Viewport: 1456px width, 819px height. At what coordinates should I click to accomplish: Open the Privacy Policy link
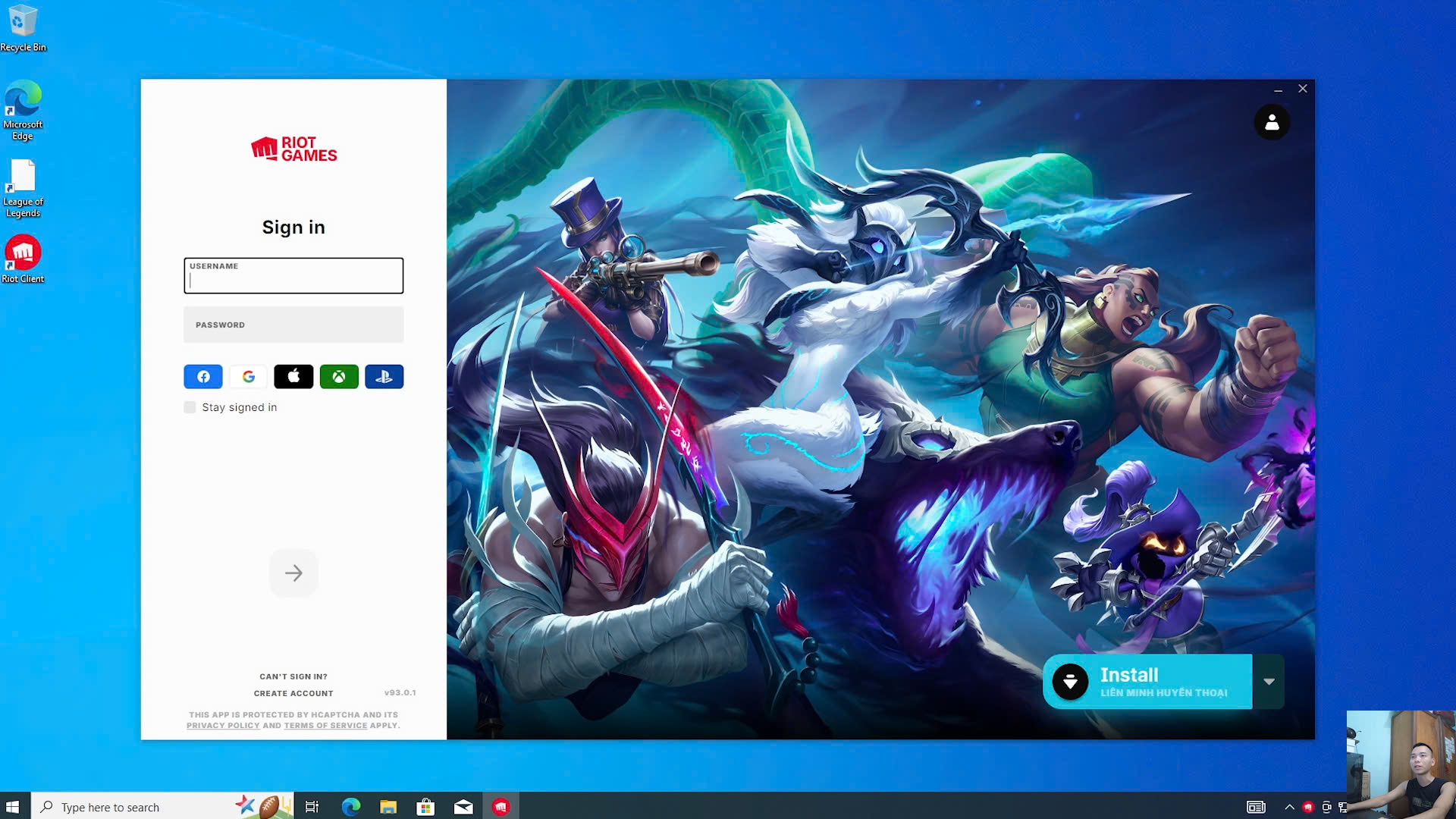(223, 726)
